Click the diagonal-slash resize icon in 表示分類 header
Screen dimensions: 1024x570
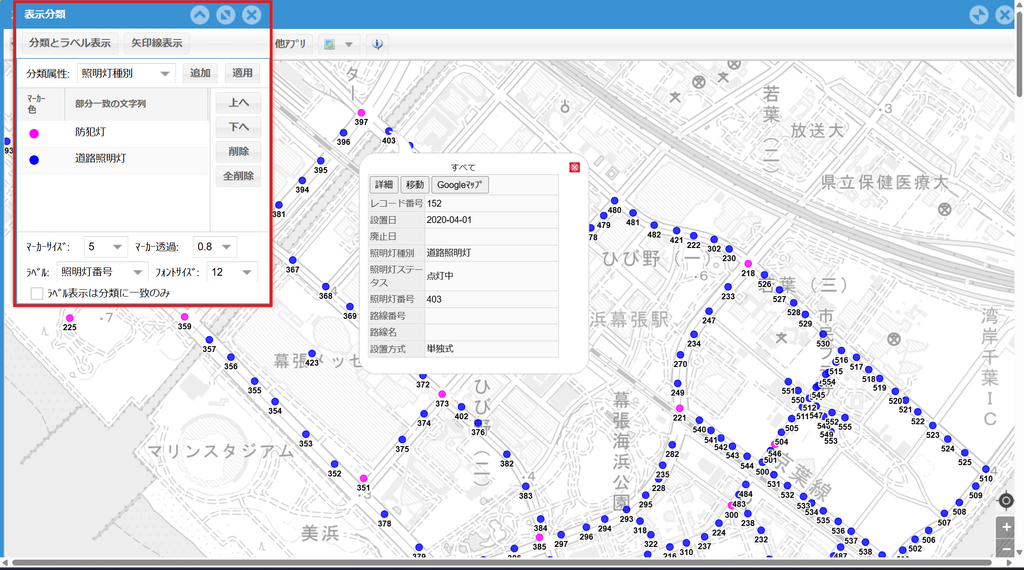[x=226, y=14]
